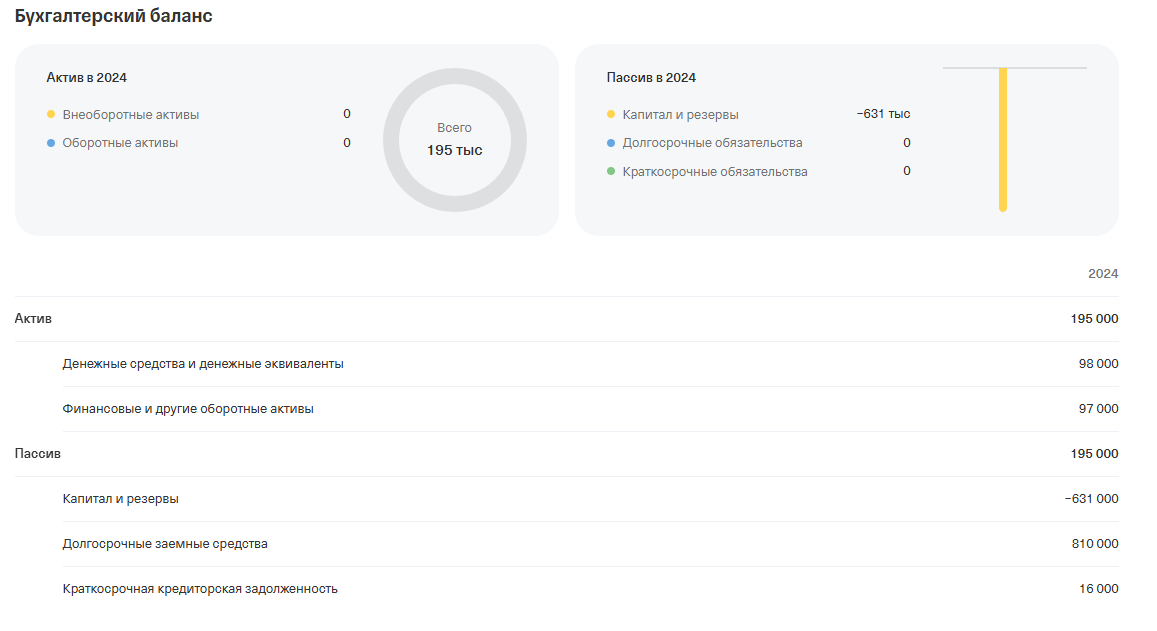1157x631 pixels.
Task: Select the Оборотные активы legend label
Action: point(120,143)
